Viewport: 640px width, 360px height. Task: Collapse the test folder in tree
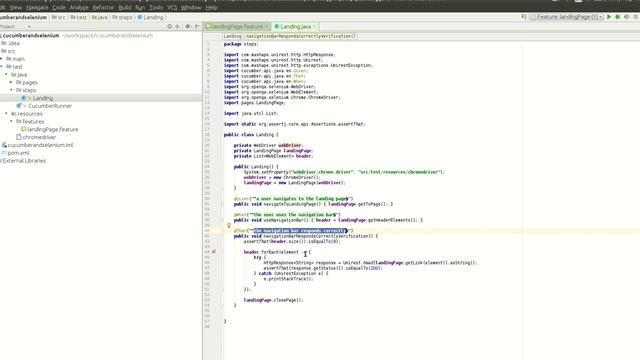click(2, 67)
